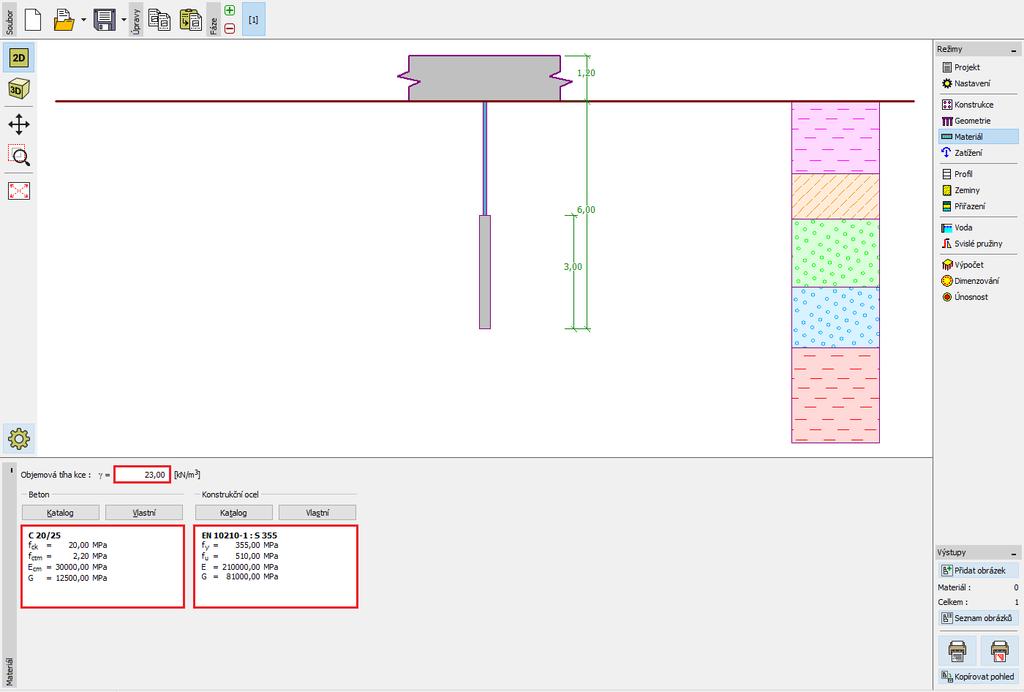This screenshot has width=1024, height=692.
Task: Open Dimenzování mode
Action: click(978, 281)
